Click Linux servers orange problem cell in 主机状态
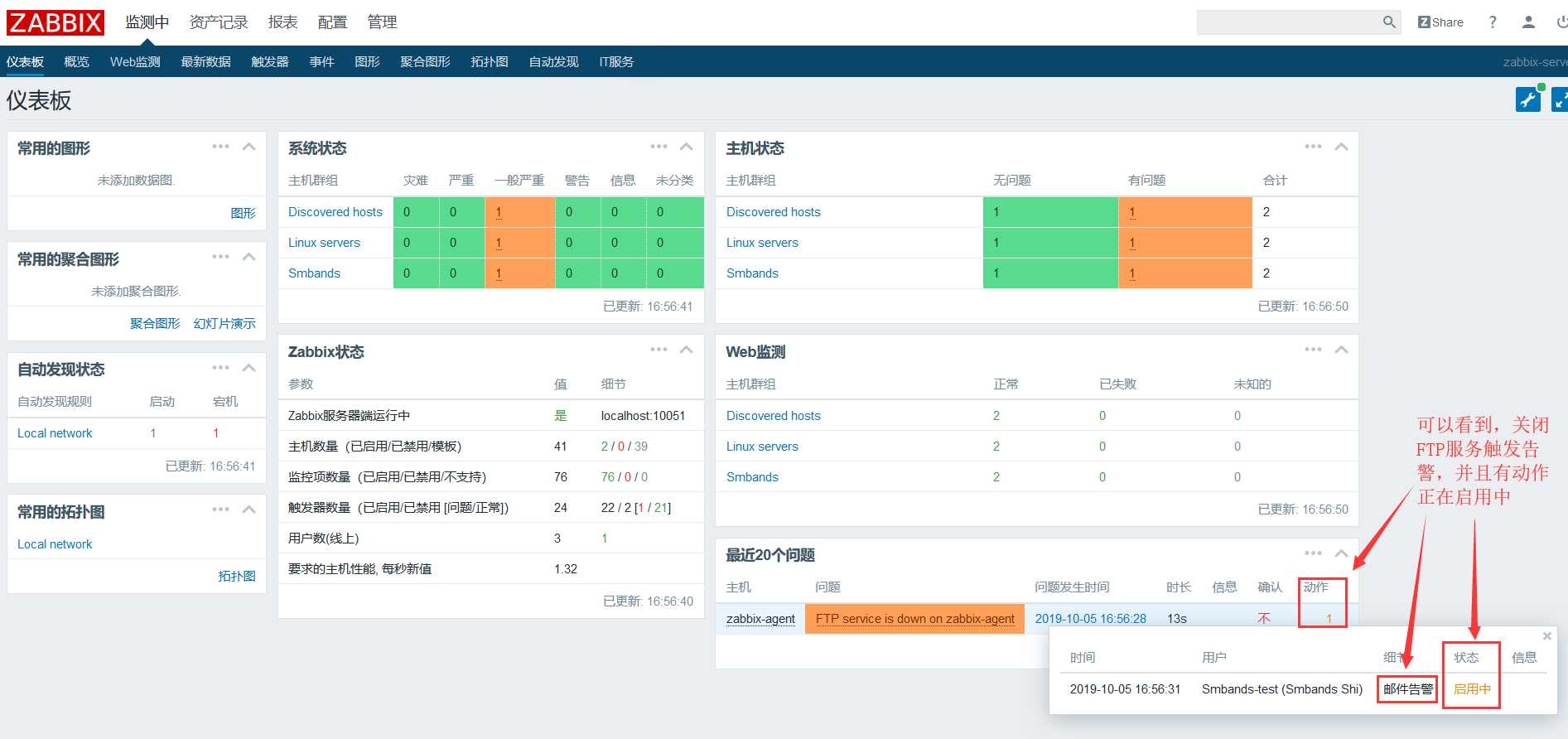 1185,243
